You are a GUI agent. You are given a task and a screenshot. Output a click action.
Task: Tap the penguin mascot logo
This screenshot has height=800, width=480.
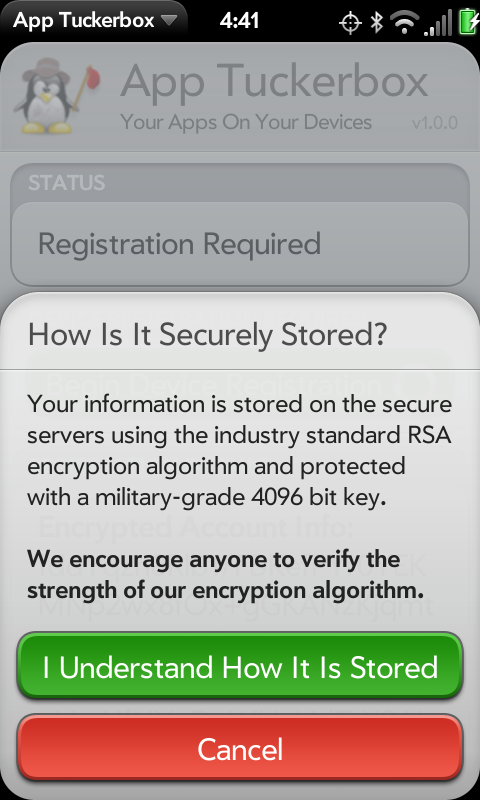[x=55, y=95]
